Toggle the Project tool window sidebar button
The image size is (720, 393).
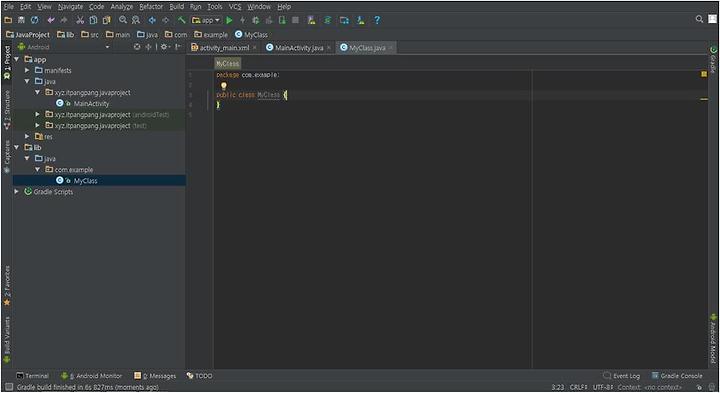pos(7,62)
